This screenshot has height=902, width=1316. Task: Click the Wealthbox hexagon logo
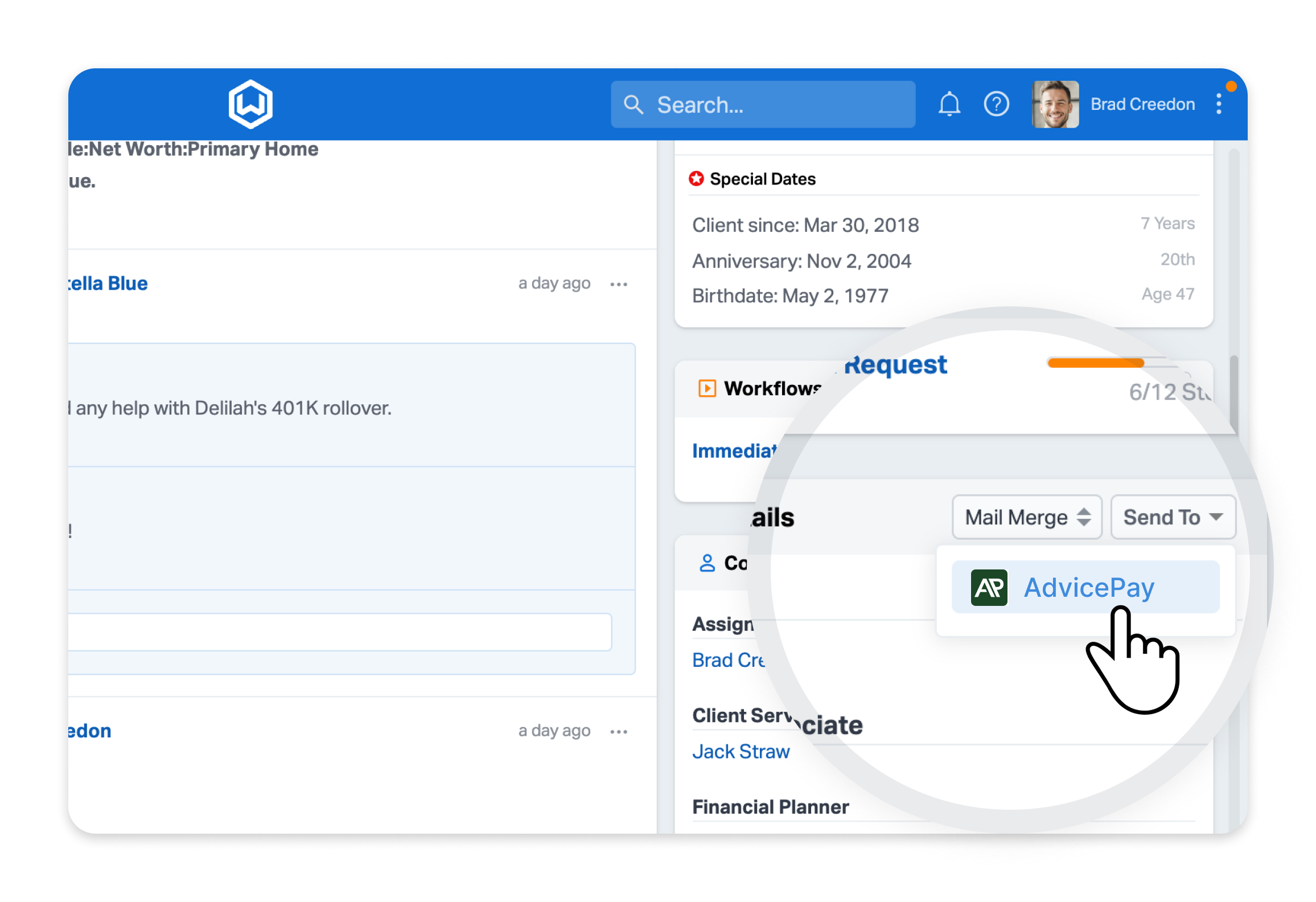coord(250,104)
